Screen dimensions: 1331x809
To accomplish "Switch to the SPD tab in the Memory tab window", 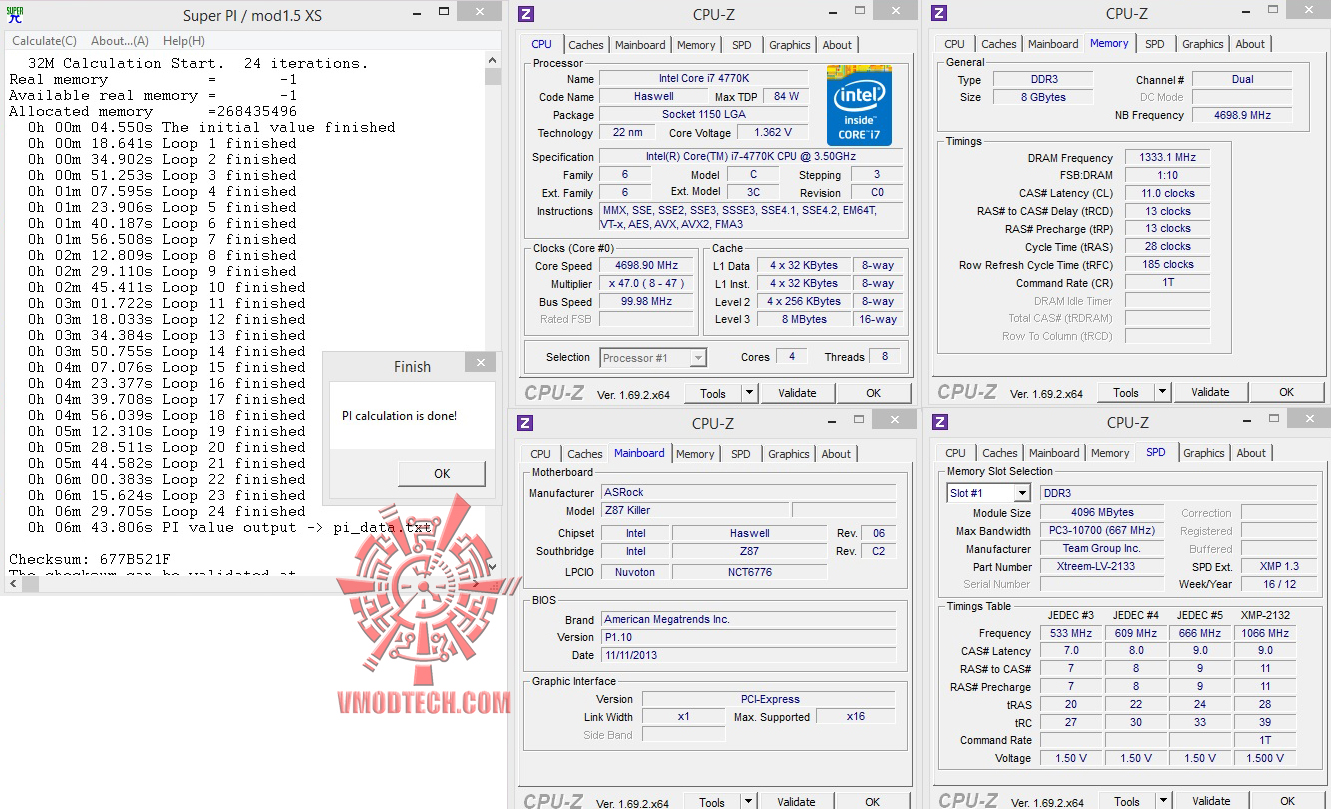I will (1155, 44).
